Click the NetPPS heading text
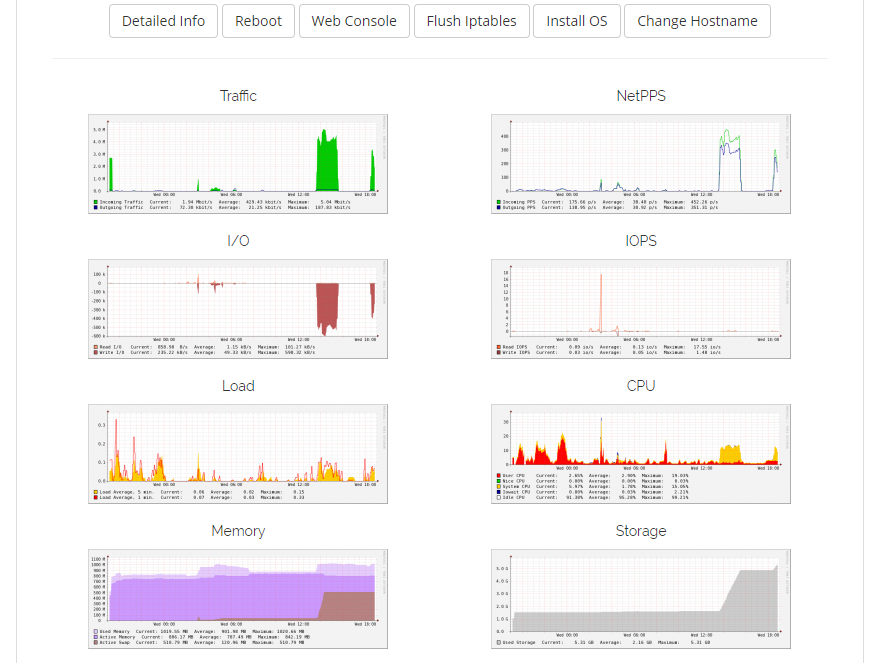The height and width of the screenshot is (663, 881). pos(641,96)
